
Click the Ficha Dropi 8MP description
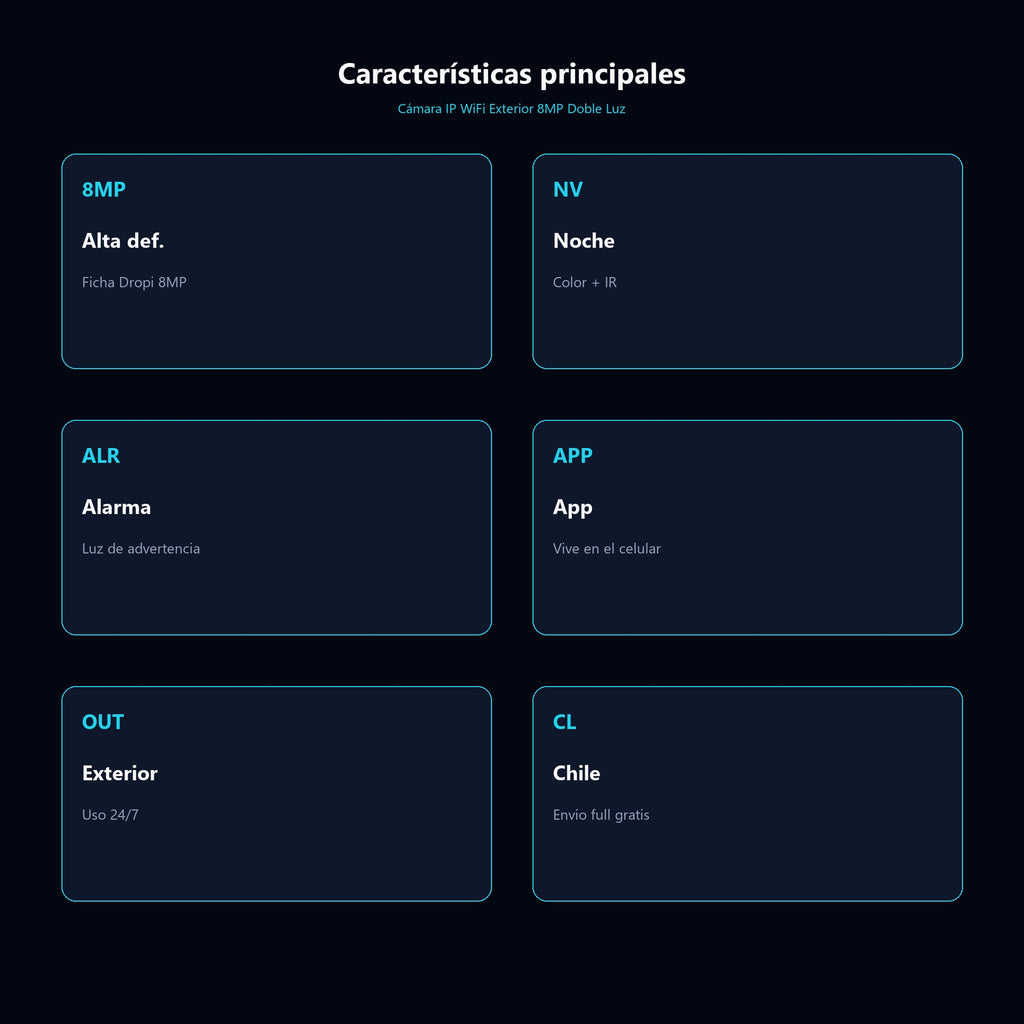click(x=134, y=282)
